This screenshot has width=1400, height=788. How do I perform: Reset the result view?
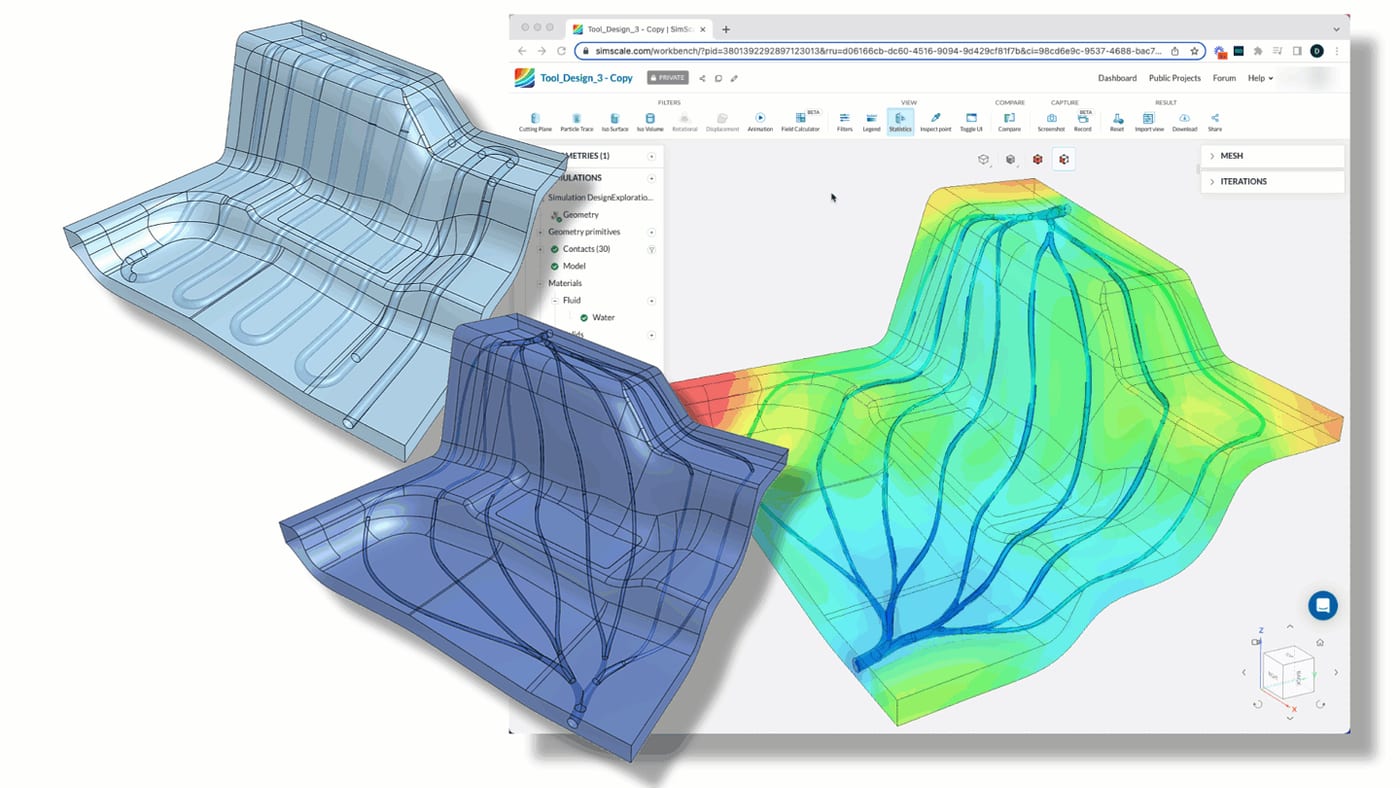coord(1117,122)
